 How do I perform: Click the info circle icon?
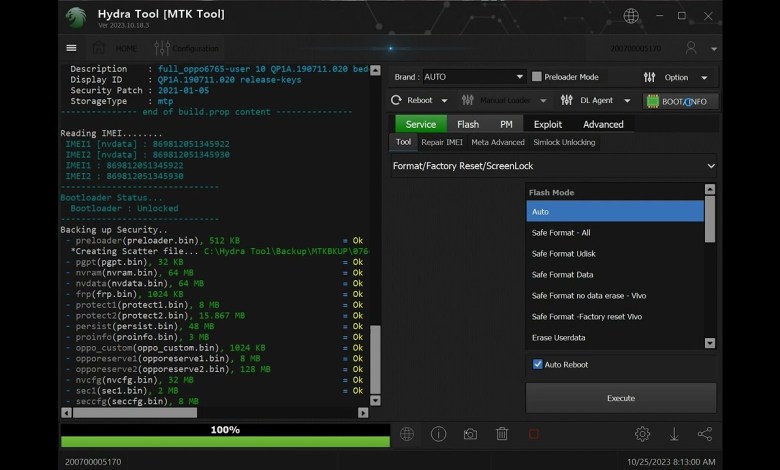438,434
